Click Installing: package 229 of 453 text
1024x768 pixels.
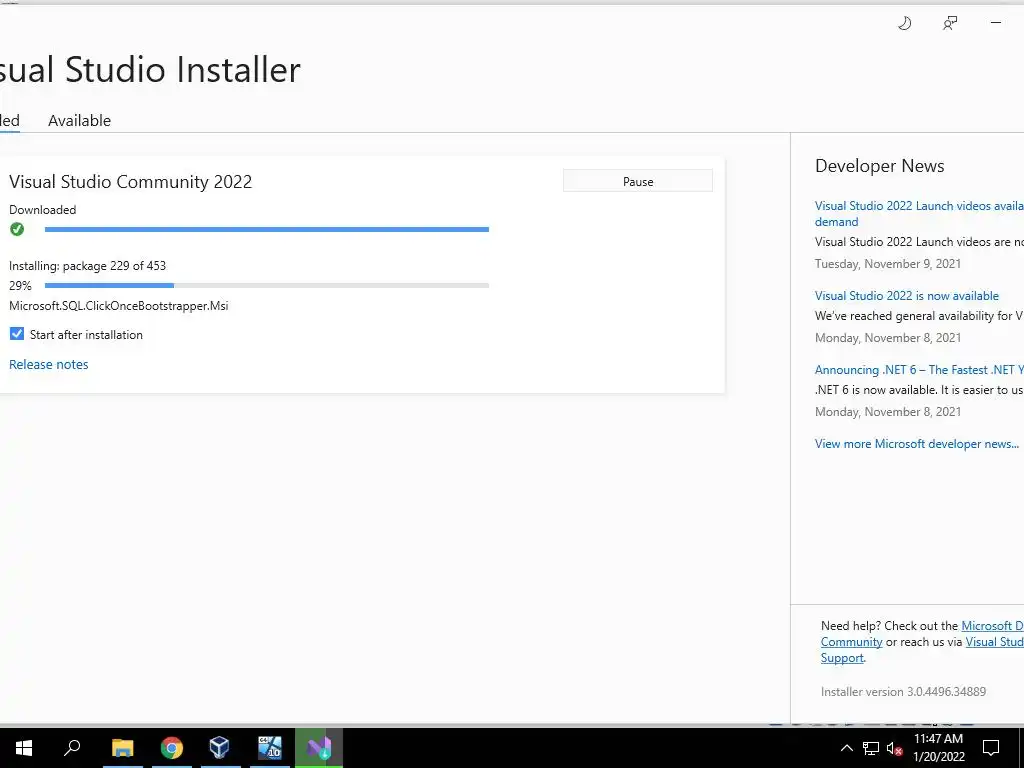87,266
